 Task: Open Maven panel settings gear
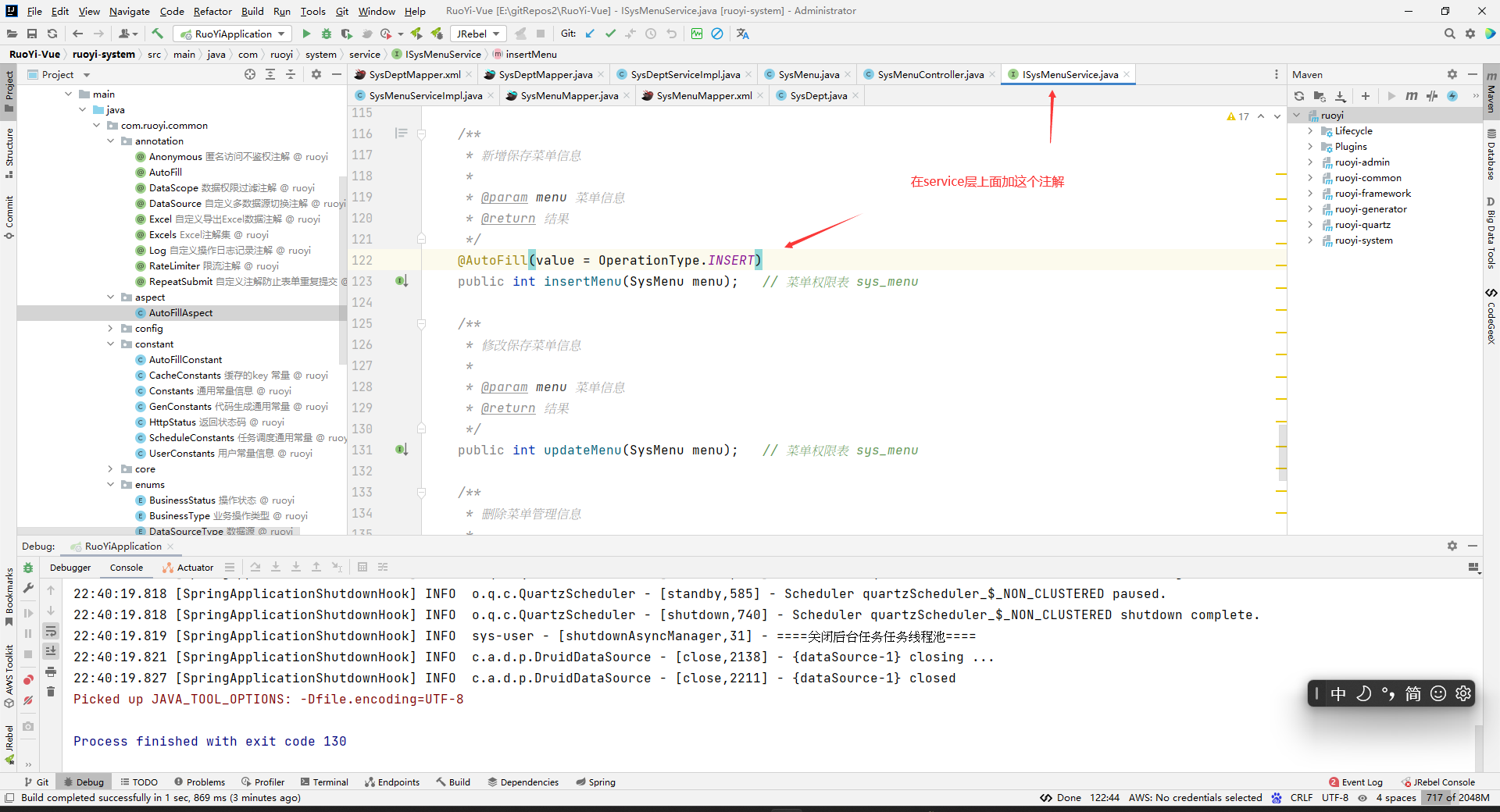point(1452,74)
